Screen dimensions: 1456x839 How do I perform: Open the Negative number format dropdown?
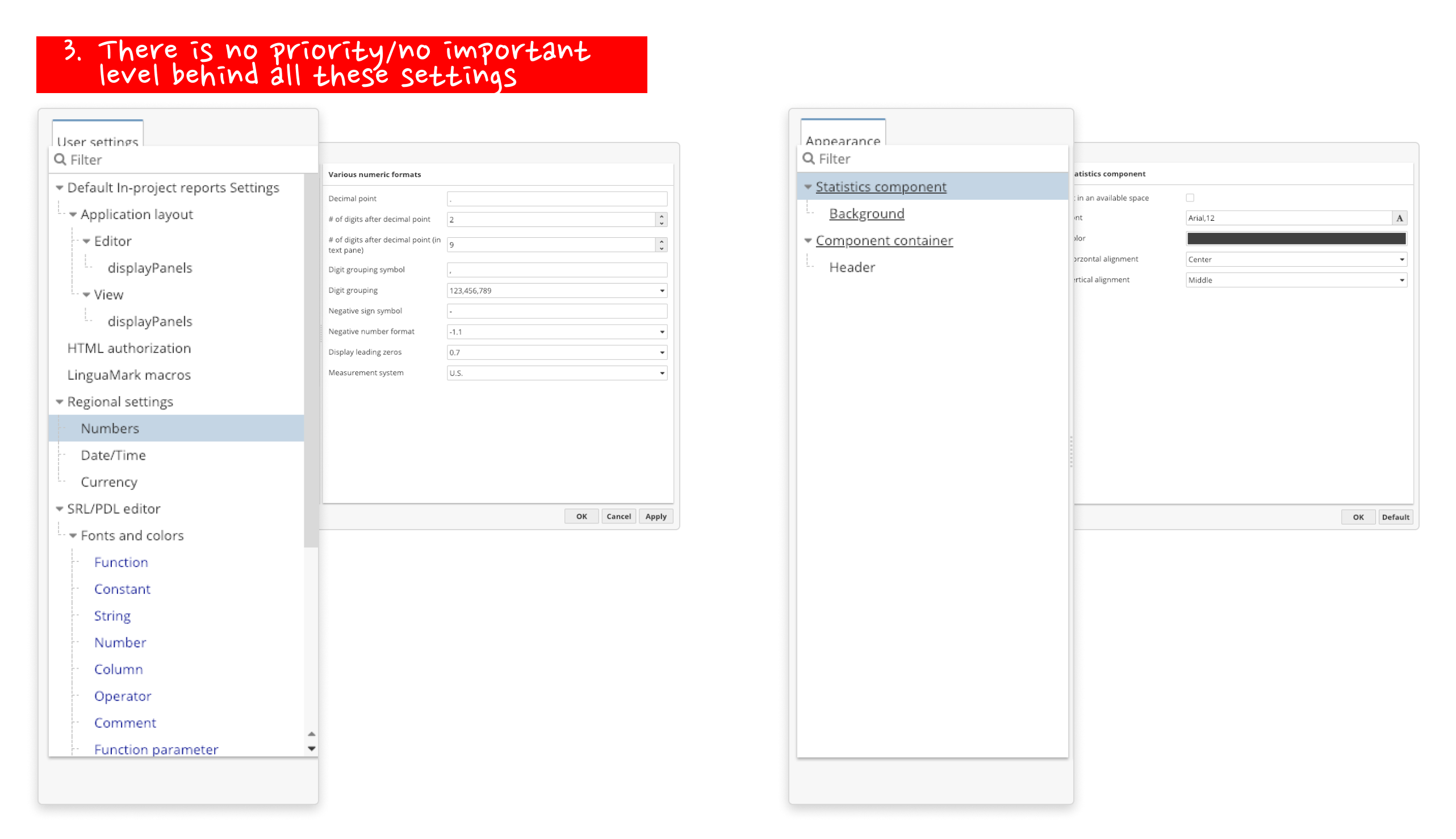click(x=661, y=331)
